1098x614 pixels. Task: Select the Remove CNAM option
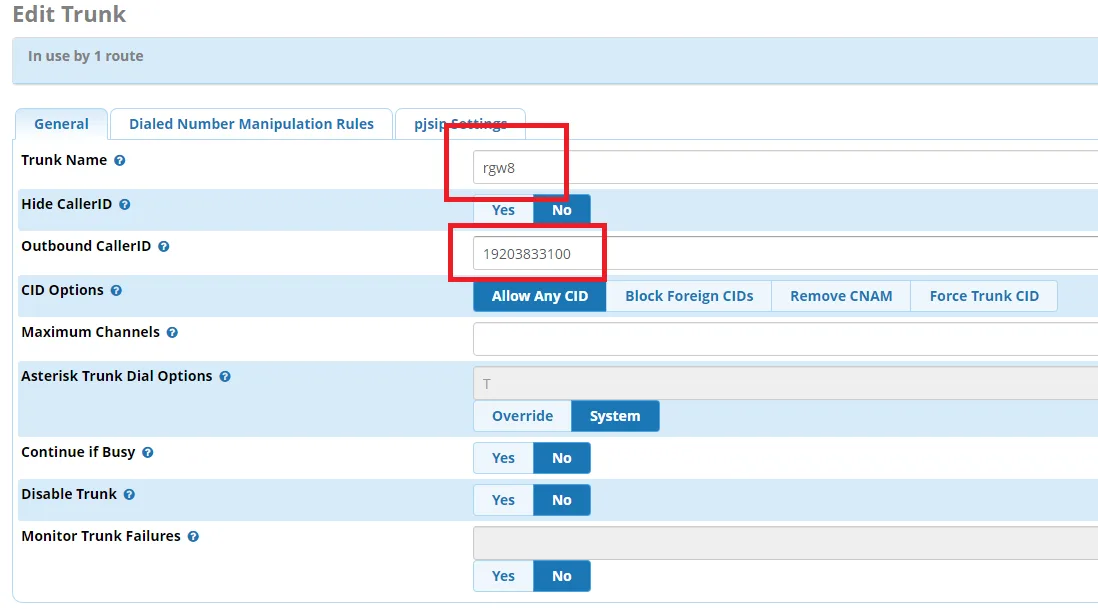point(841,296)
